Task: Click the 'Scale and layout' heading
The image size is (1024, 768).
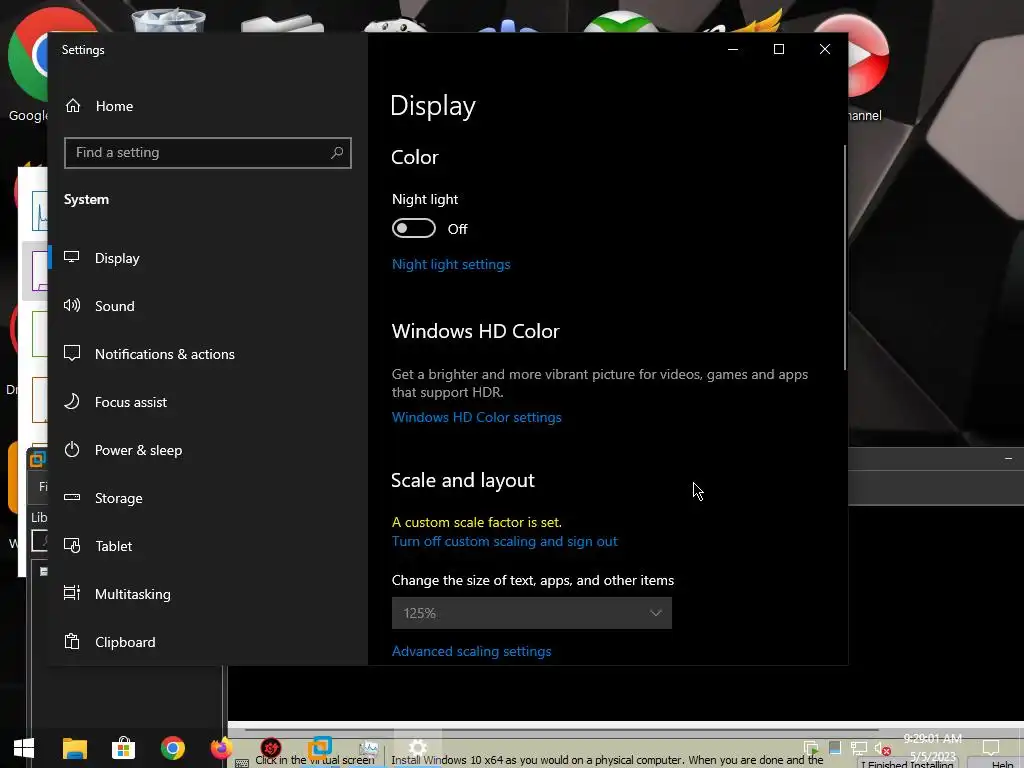Action: pos(463,480)
